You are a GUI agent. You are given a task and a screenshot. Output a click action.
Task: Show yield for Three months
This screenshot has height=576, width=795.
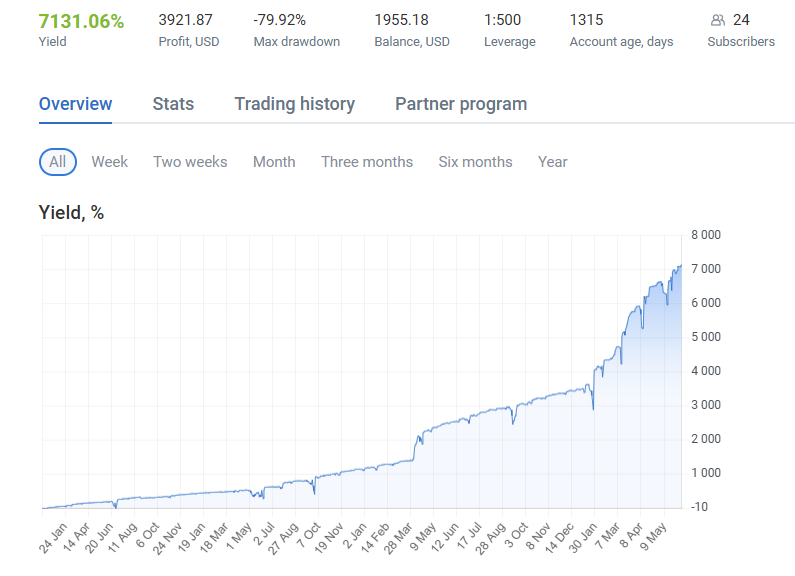pos(367,162)
